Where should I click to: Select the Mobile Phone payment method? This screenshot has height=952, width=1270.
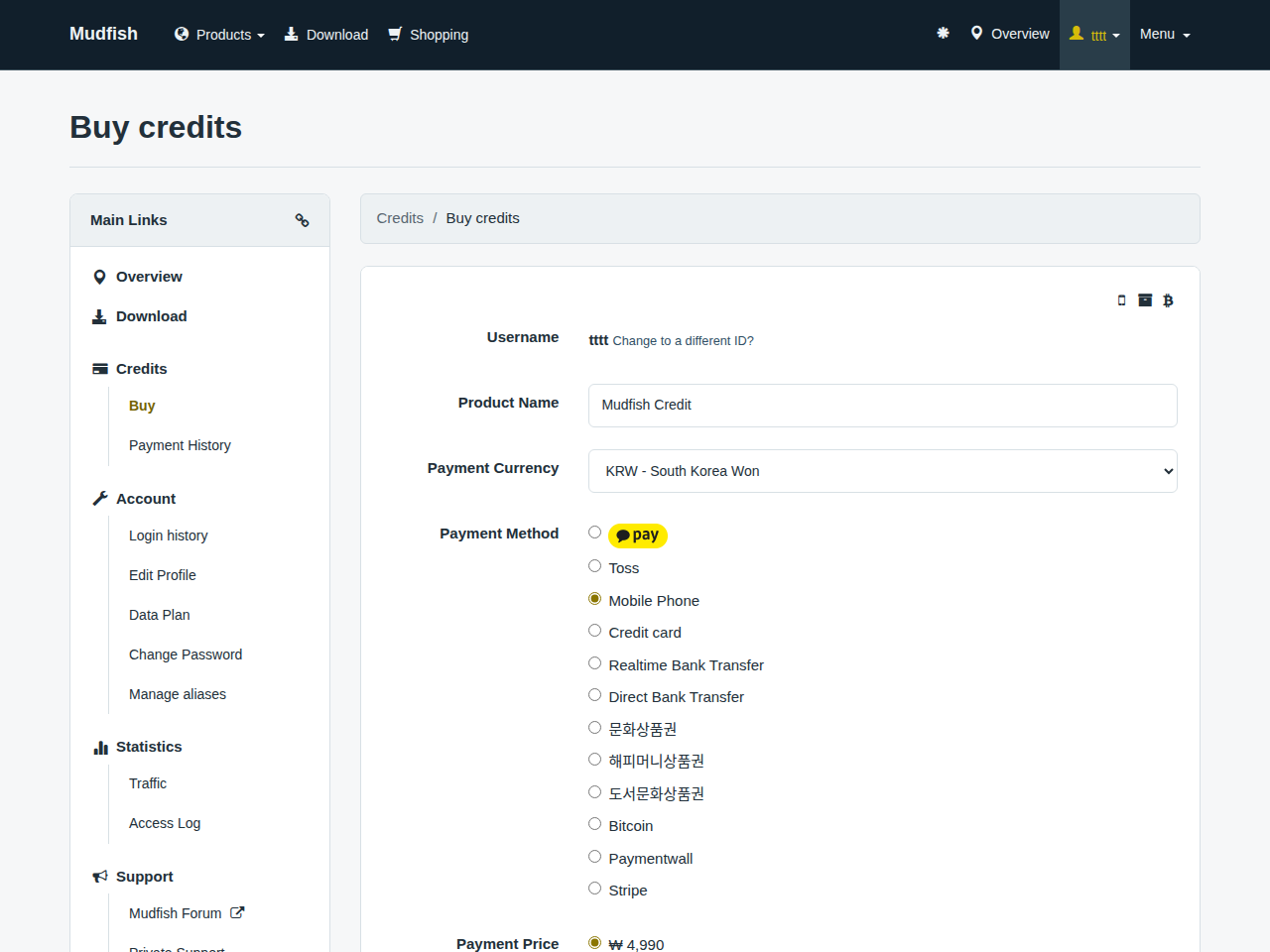[x=594, y=599]
